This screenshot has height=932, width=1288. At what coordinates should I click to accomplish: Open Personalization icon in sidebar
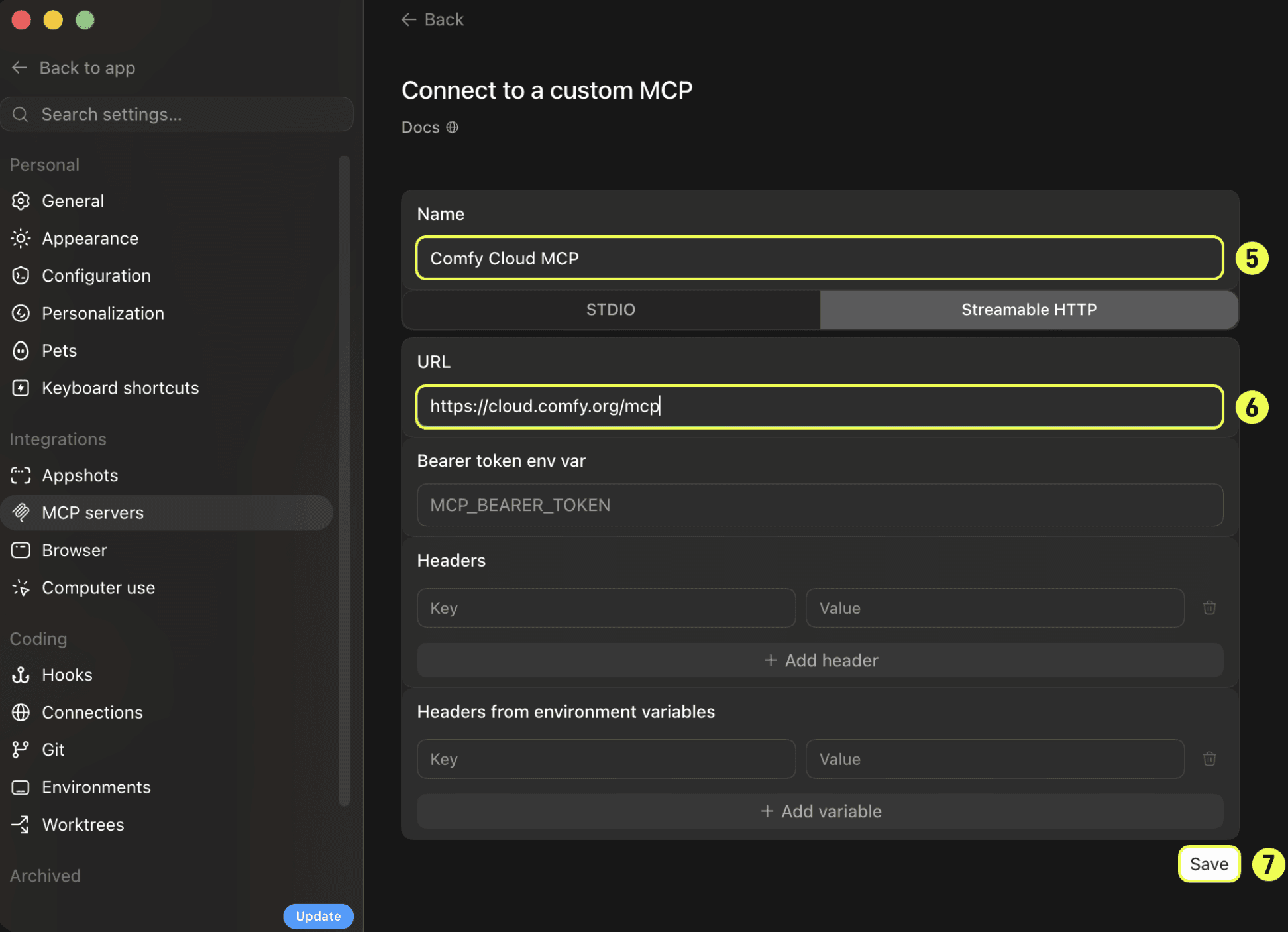click(x=21, y=314)
